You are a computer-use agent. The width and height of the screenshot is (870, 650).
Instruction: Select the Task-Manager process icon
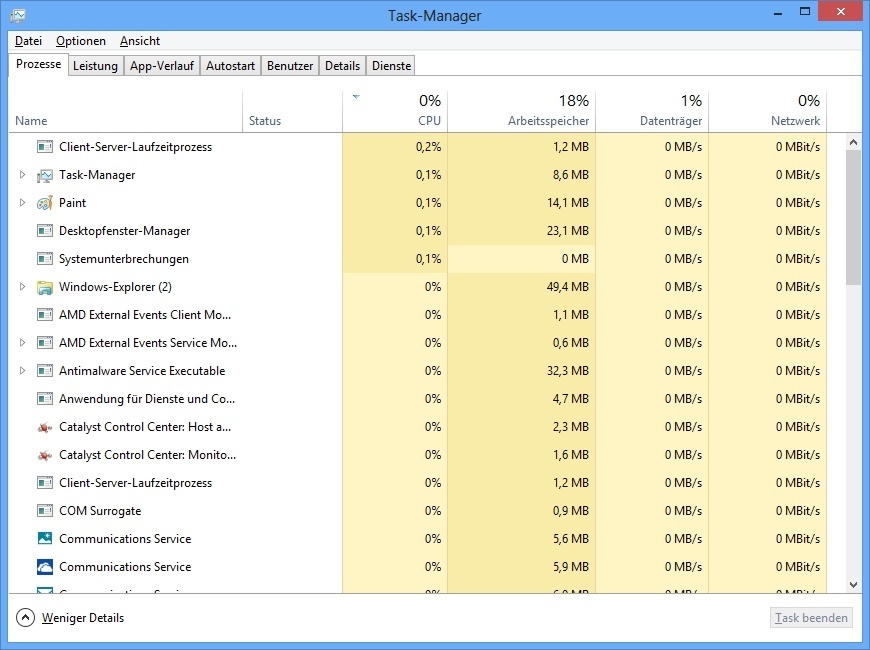[45, 175]
